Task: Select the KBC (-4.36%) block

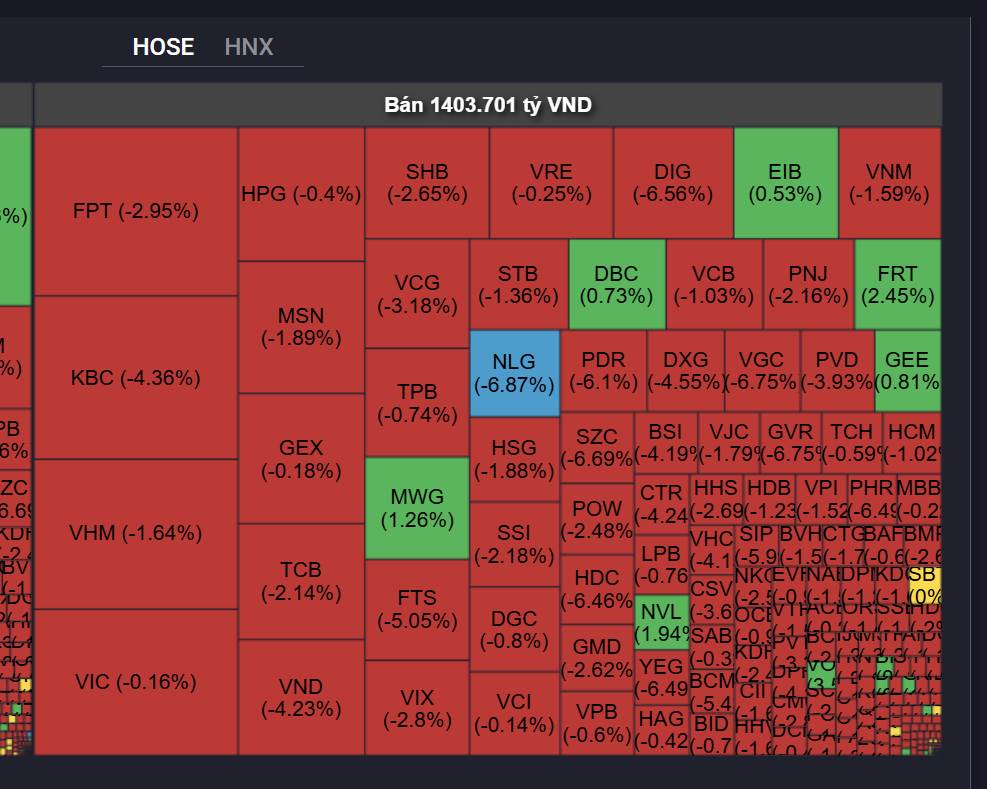Action: point(135,378)
